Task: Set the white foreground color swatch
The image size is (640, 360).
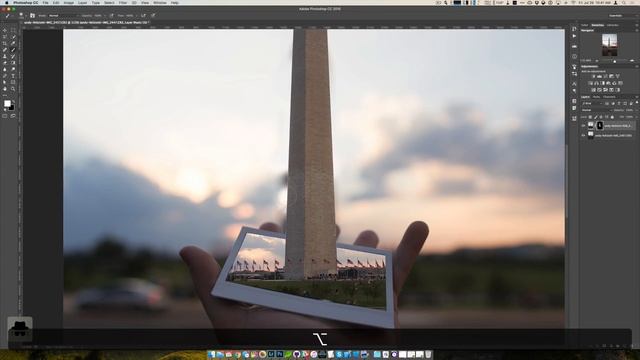Action: [x=7, y=104]
